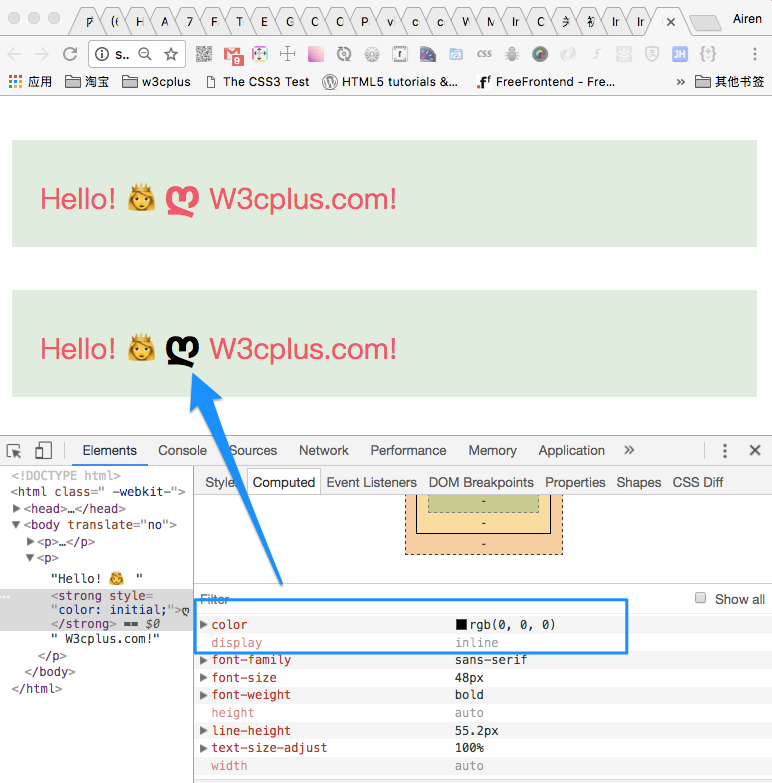
Task: Collapse the expanded second p element
Action: [30, 557]
